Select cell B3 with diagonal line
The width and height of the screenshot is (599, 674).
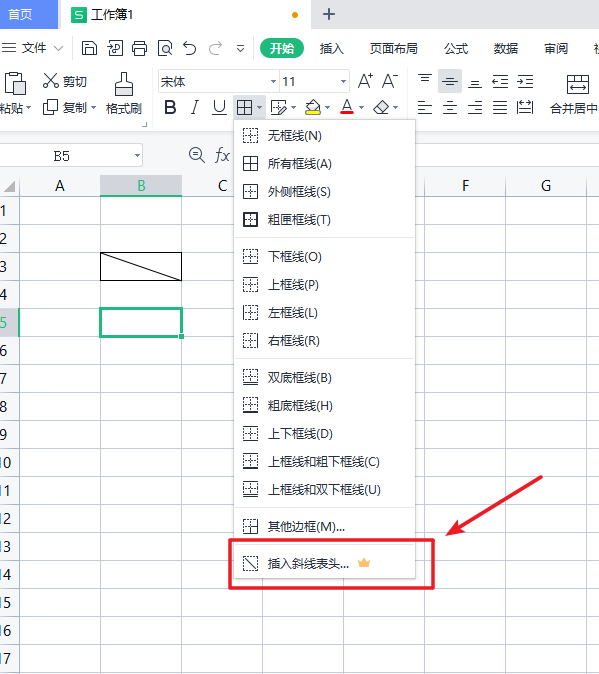pos(141,267)
